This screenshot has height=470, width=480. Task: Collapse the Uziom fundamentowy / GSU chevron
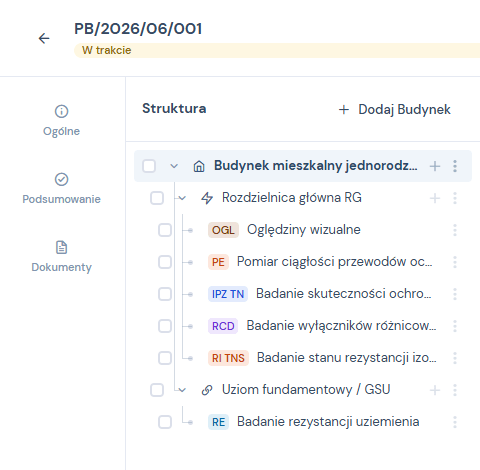click(x=182, y=390)
